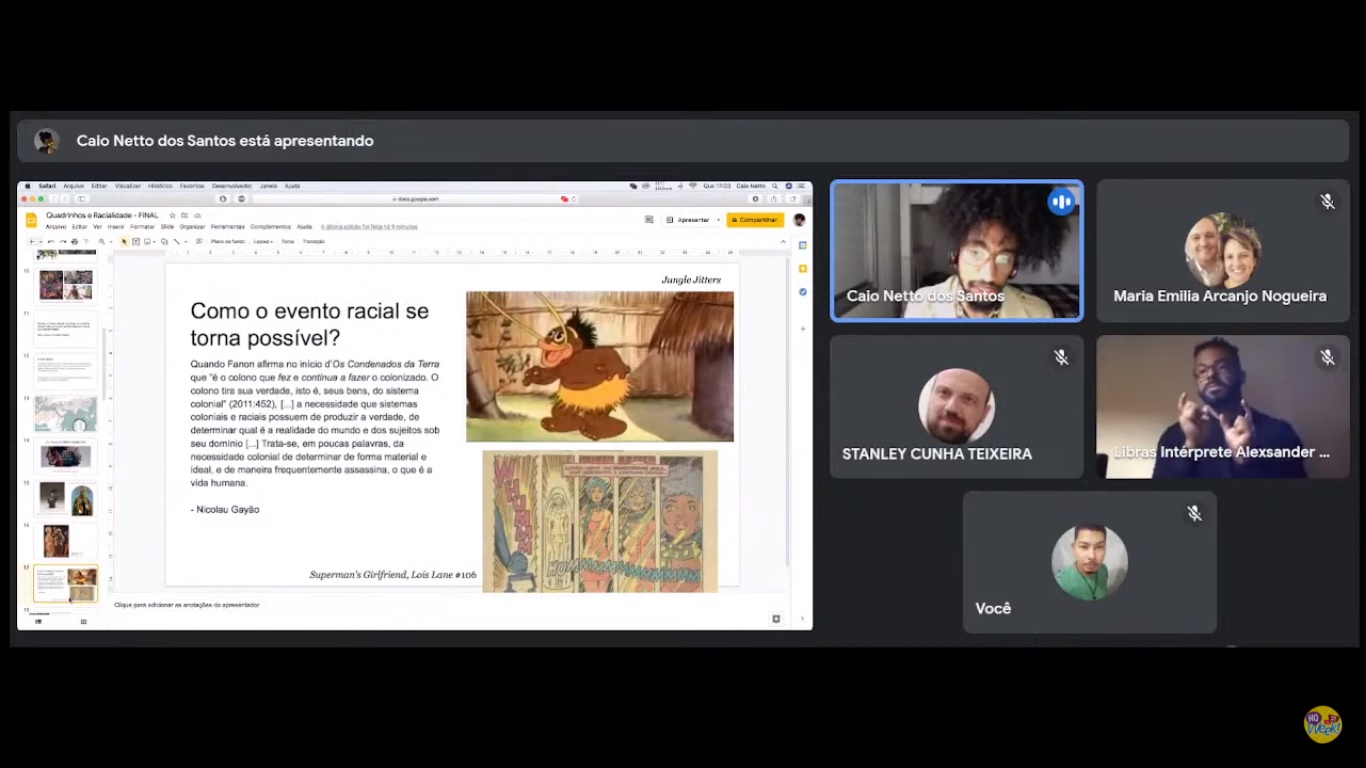
Task: Open the Ferramentas menu
Action: tap(227, 227)
